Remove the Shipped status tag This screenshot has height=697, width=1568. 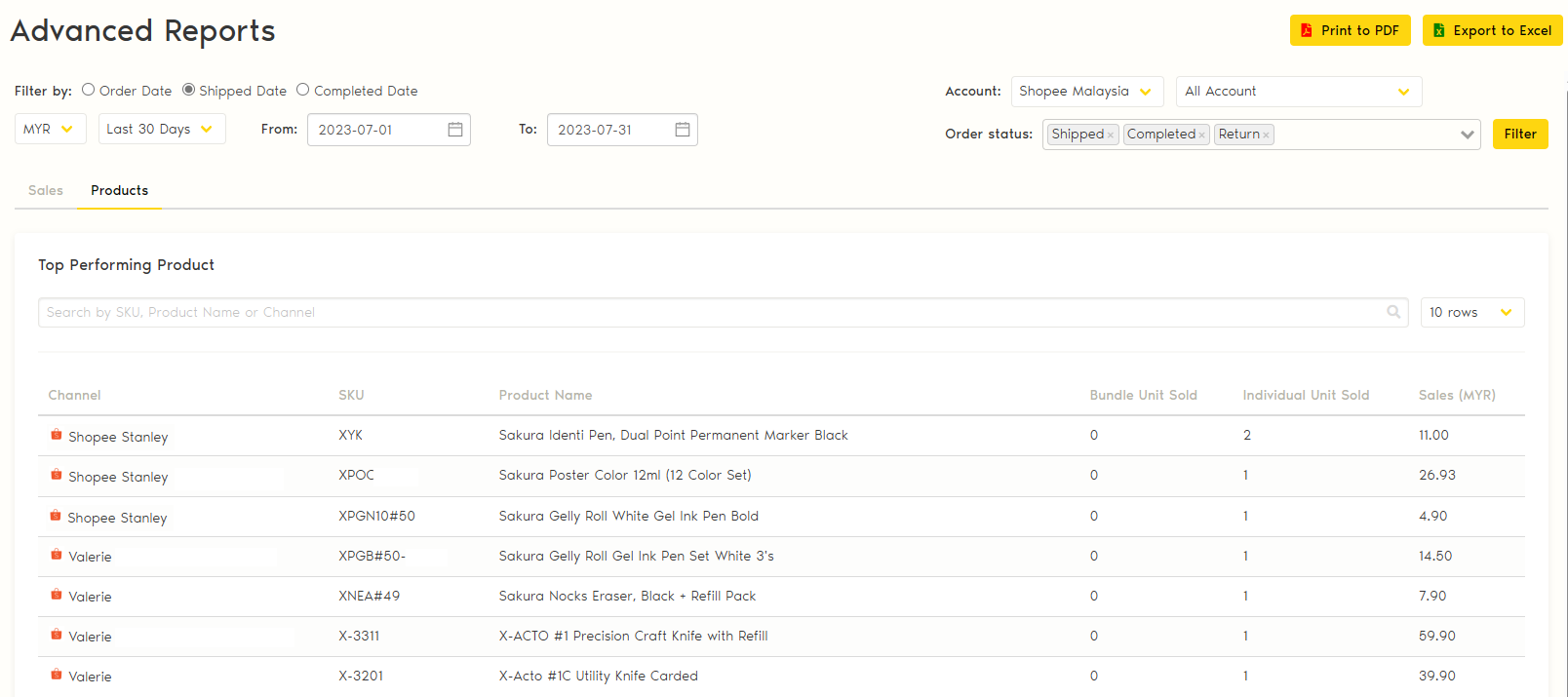coord(1110,136)
